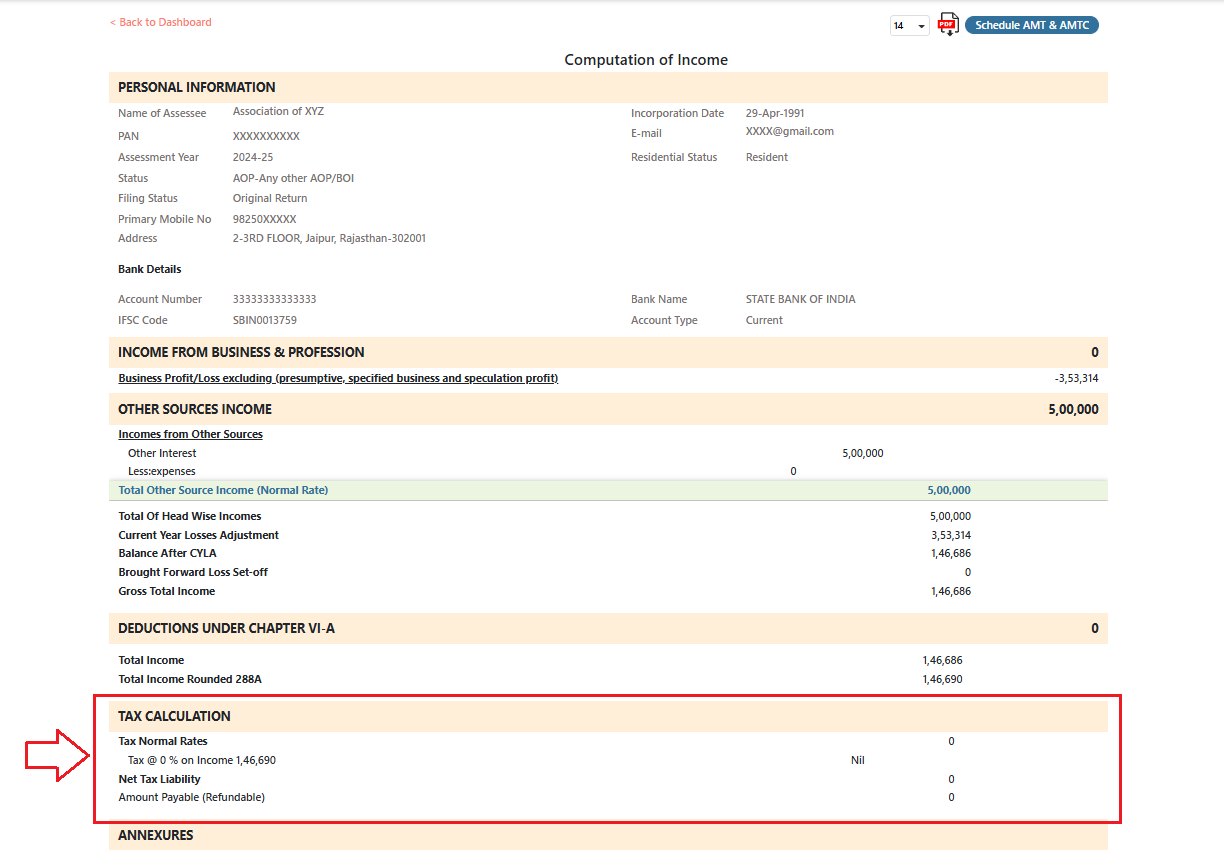The width and height of the screenshot is (1224, 853).
Task: Select residential status Resident
Action: click(x=767, y=157)
